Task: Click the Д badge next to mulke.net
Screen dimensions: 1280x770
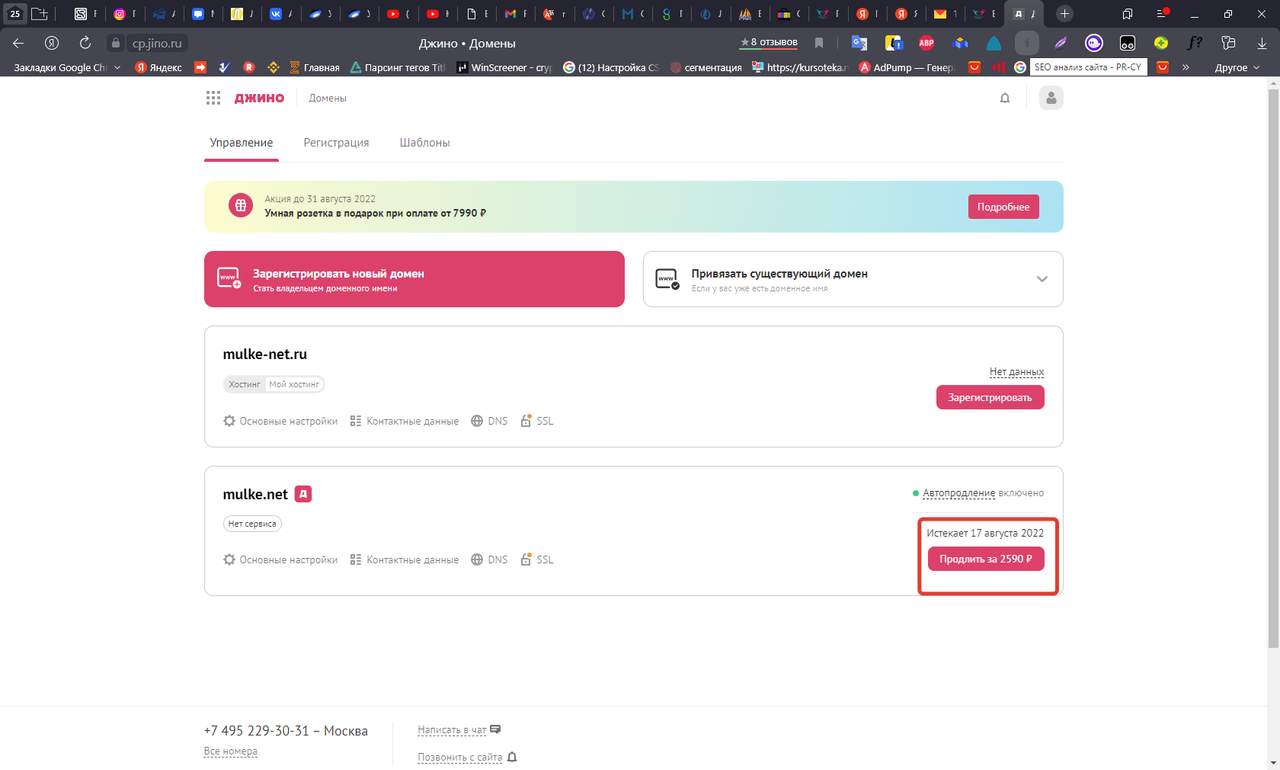Action: click(304, 494)
